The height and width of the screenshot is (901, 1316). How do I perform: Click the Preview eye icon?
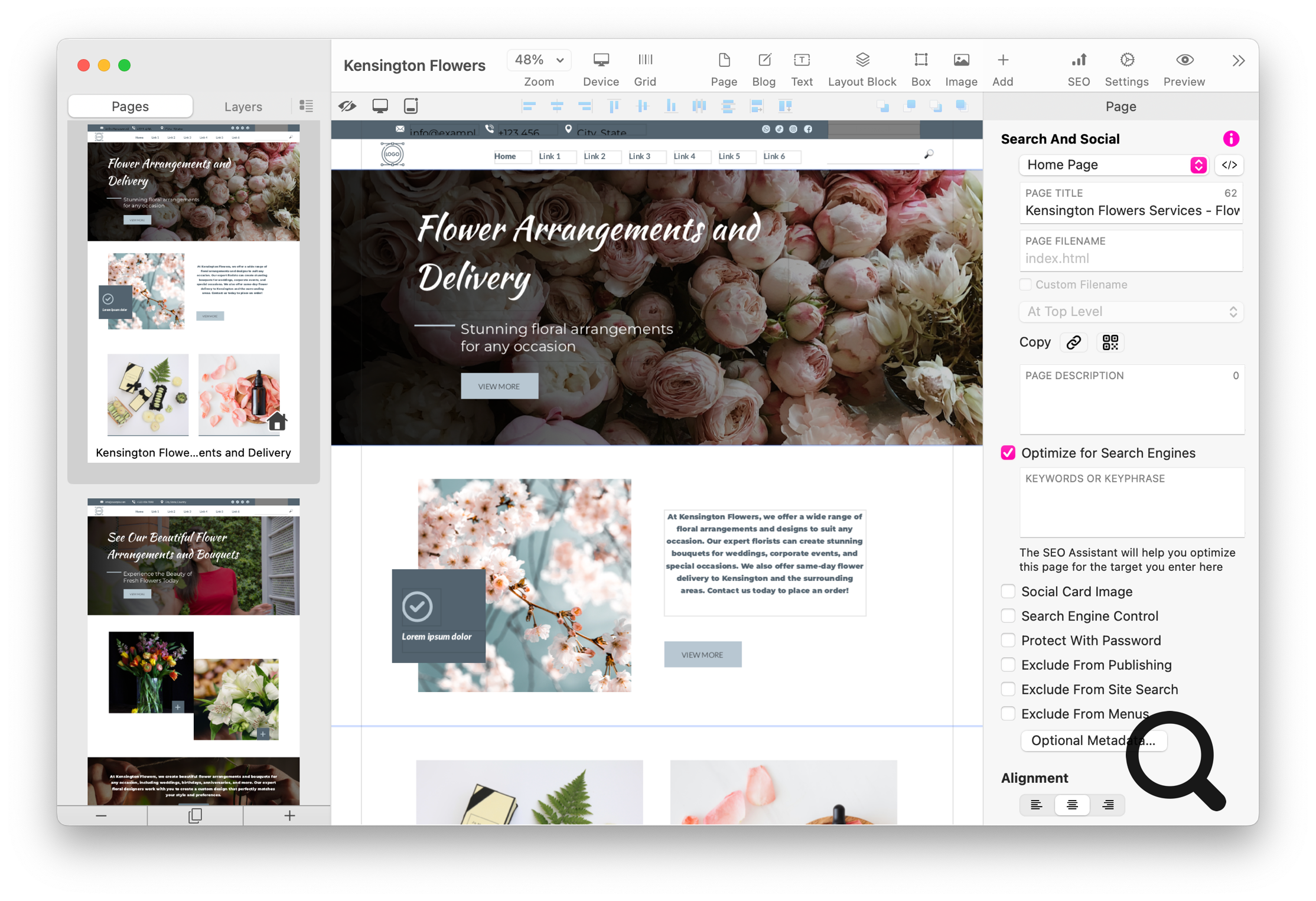1184,61
